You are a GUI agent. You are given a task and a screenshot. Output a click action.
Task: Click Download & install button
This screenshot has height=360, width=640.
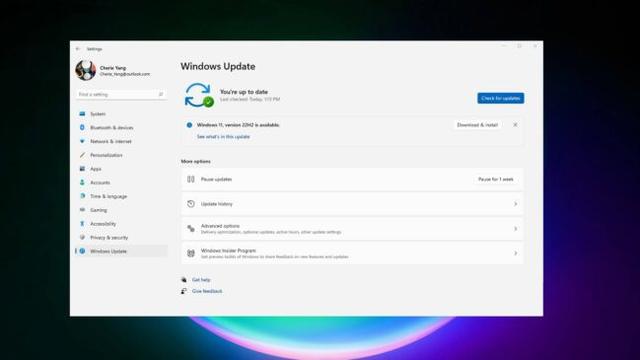pyautogui.click(x=477, y=125)
